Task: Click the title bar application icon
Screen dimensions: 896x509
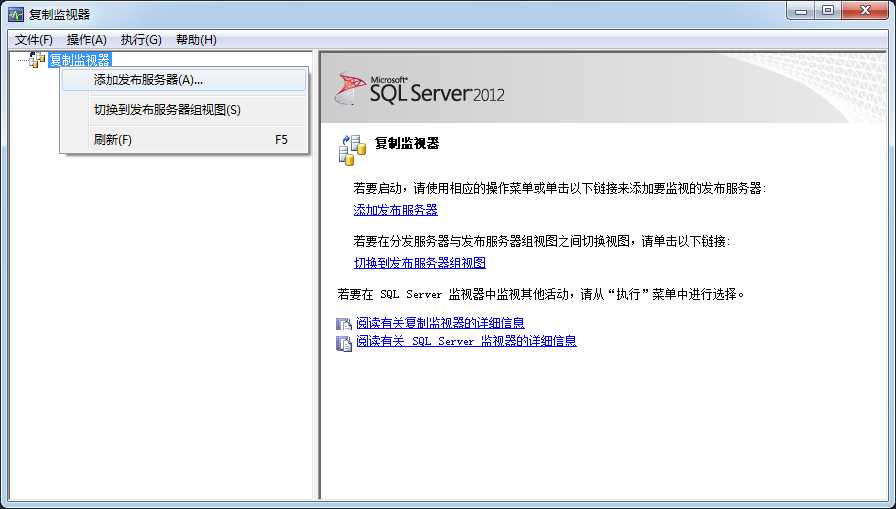Action: click(15, 14)
